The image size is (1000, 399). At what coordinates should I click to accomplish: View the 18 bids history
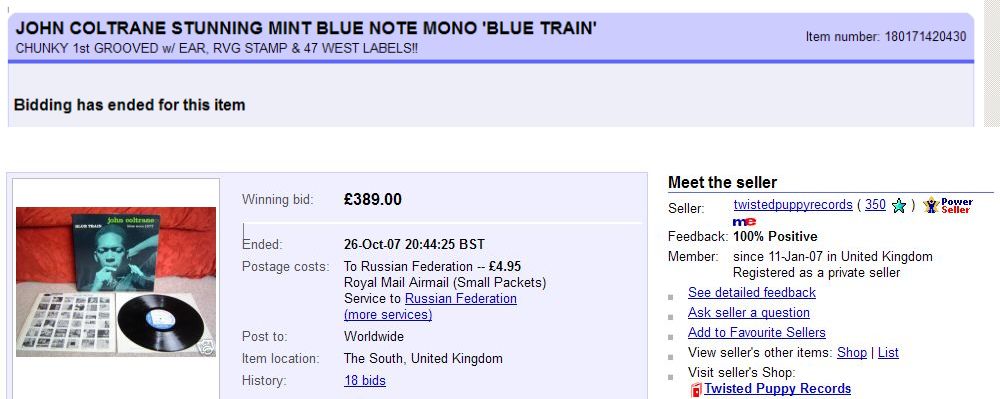365,381
